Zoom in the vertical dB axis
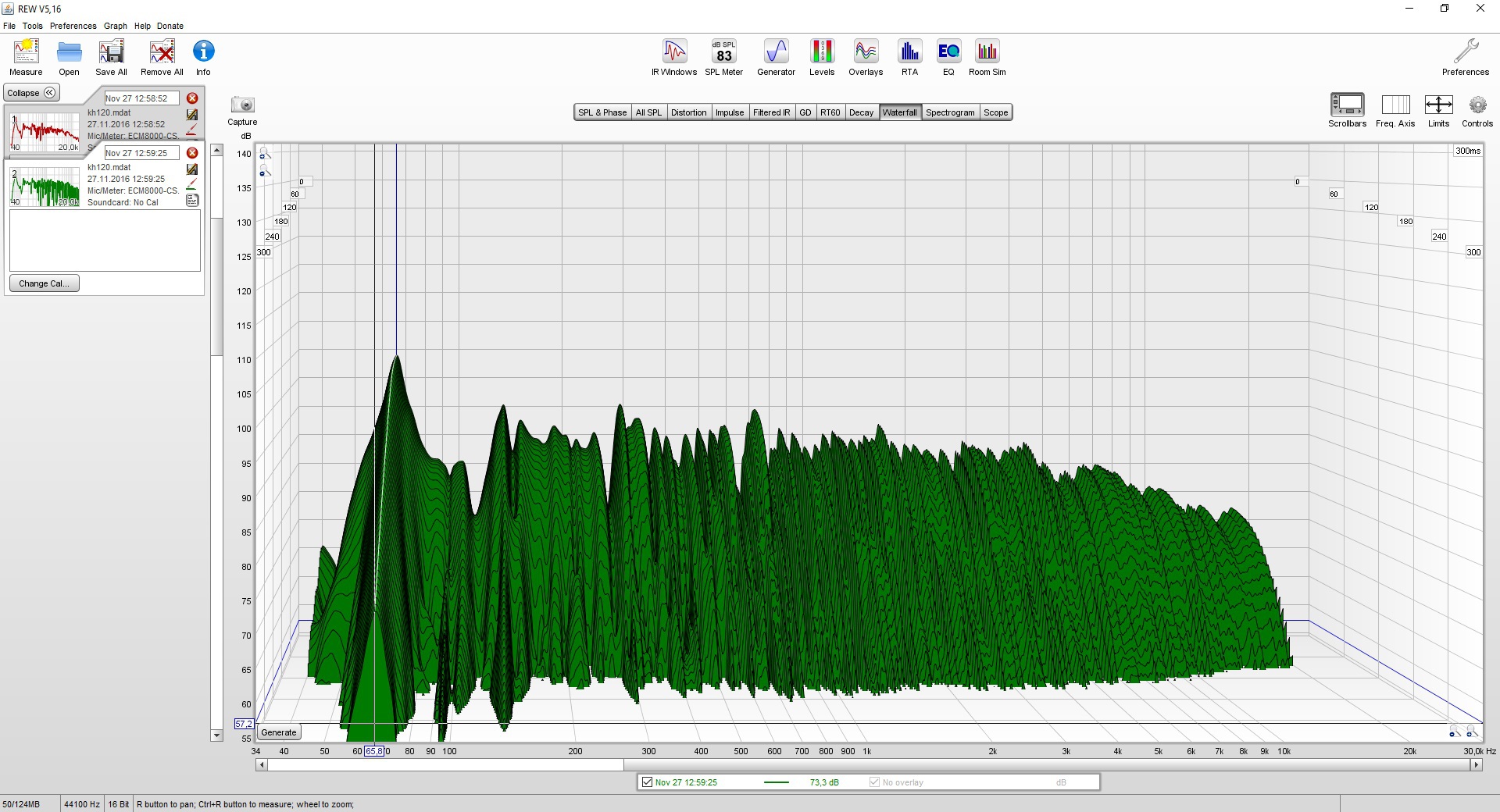Screen dimensions: 1500x812 [265, 154]
